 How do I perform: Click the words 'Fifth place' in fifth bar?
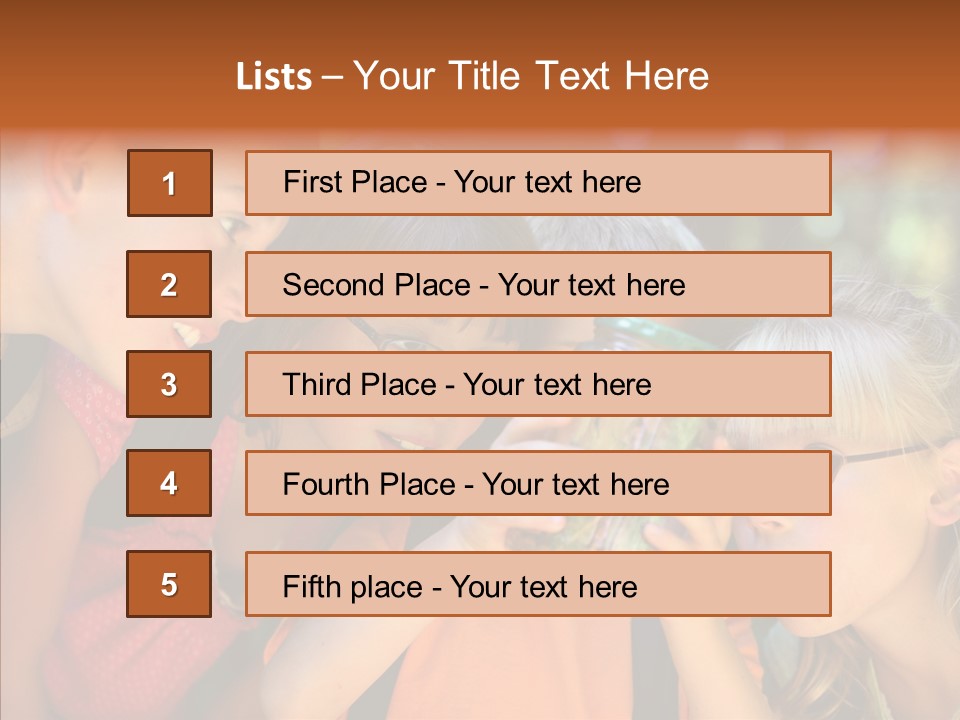click(x=353, y=587)
